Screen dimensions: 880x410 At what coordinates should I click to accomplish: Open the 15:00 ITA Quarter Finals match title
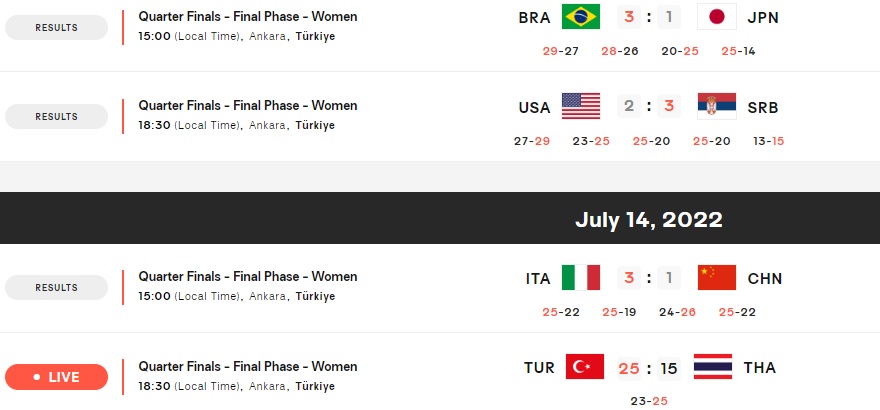click(248, 277)
